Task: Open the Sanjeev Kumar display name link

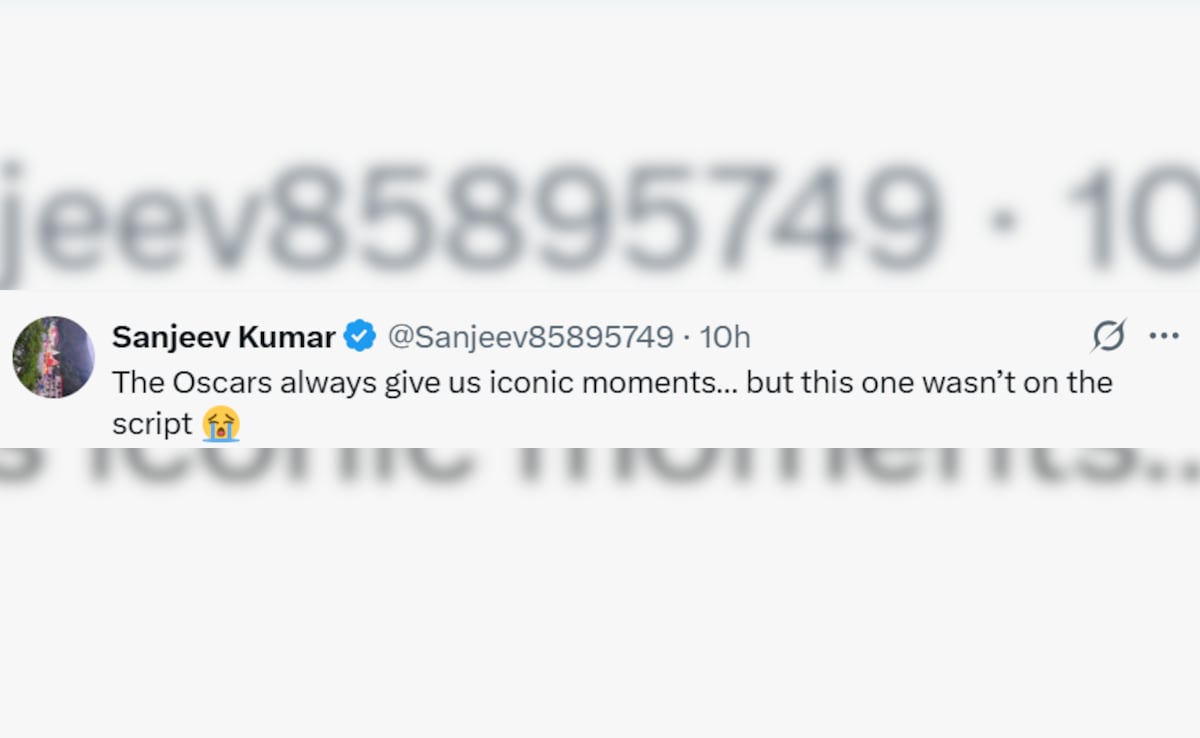Action: [x=223, y=337]
